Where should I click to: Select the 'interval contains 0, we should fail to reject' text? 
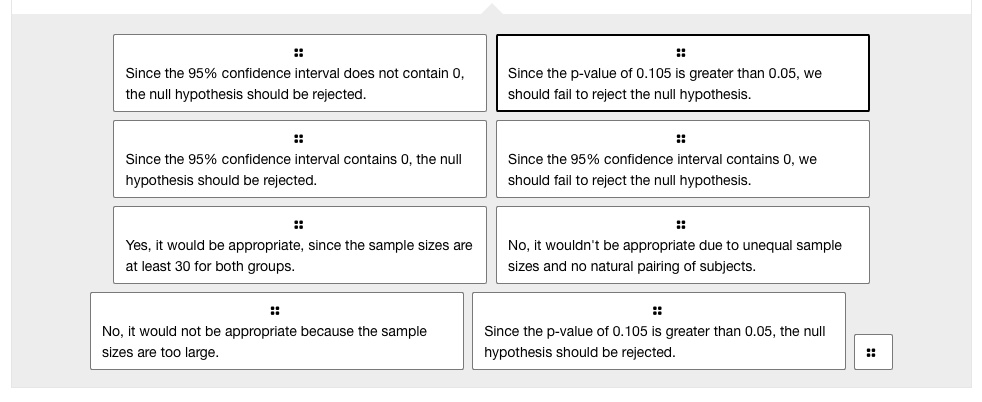(x=662, y=170)
